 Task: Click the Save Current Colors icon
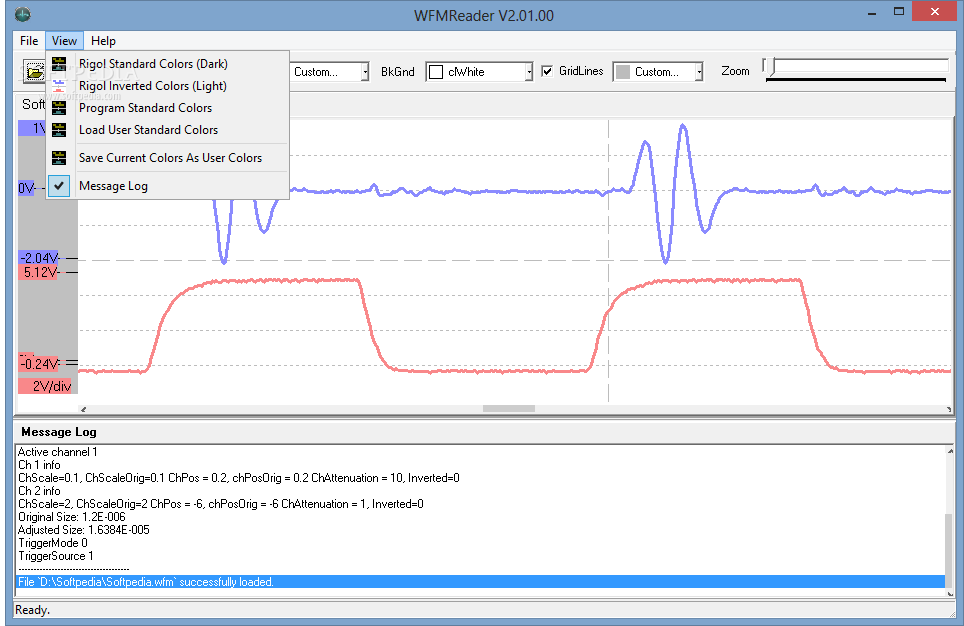click(59, 158)
